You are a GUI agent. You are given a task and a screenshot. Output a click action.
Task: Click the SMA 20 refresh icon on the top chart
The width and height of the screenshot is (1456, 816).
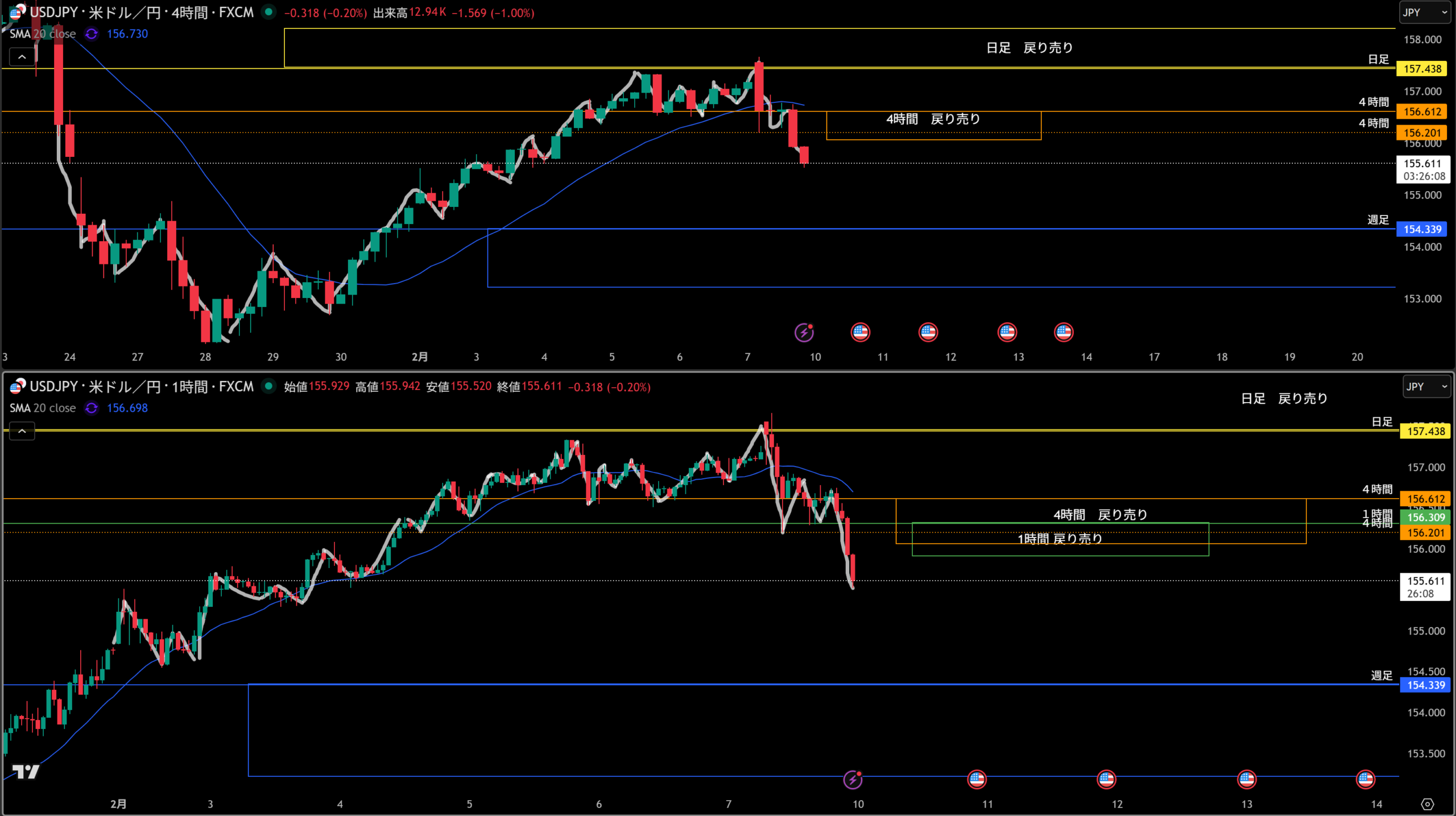[x=91, y=34]
